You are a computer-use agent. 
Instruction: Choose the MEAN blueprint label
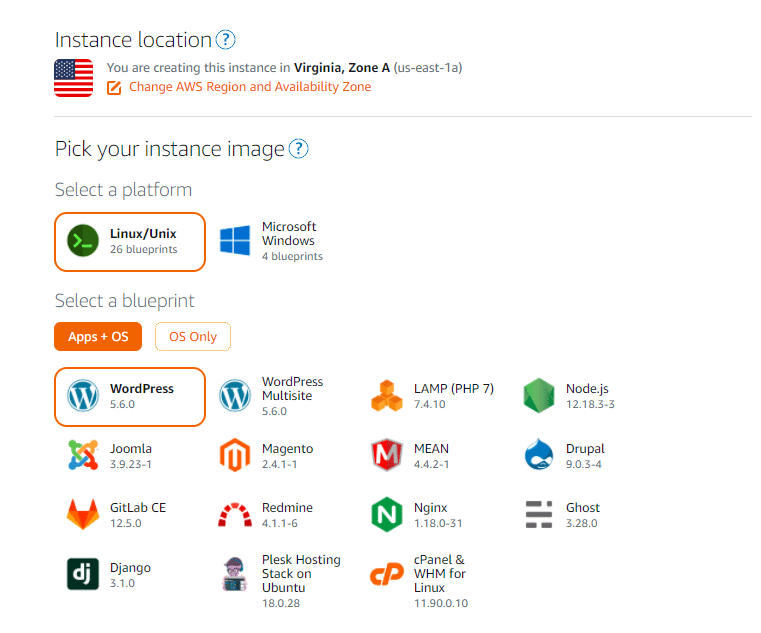tap(431, 449)
